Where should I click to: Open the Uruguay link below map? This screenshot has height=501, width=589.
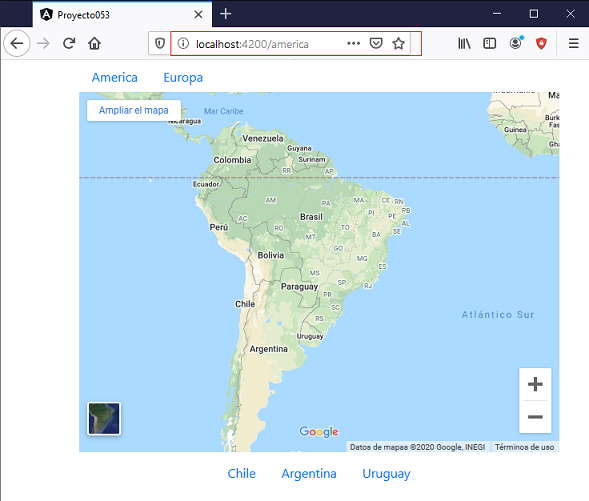point(386,474)
